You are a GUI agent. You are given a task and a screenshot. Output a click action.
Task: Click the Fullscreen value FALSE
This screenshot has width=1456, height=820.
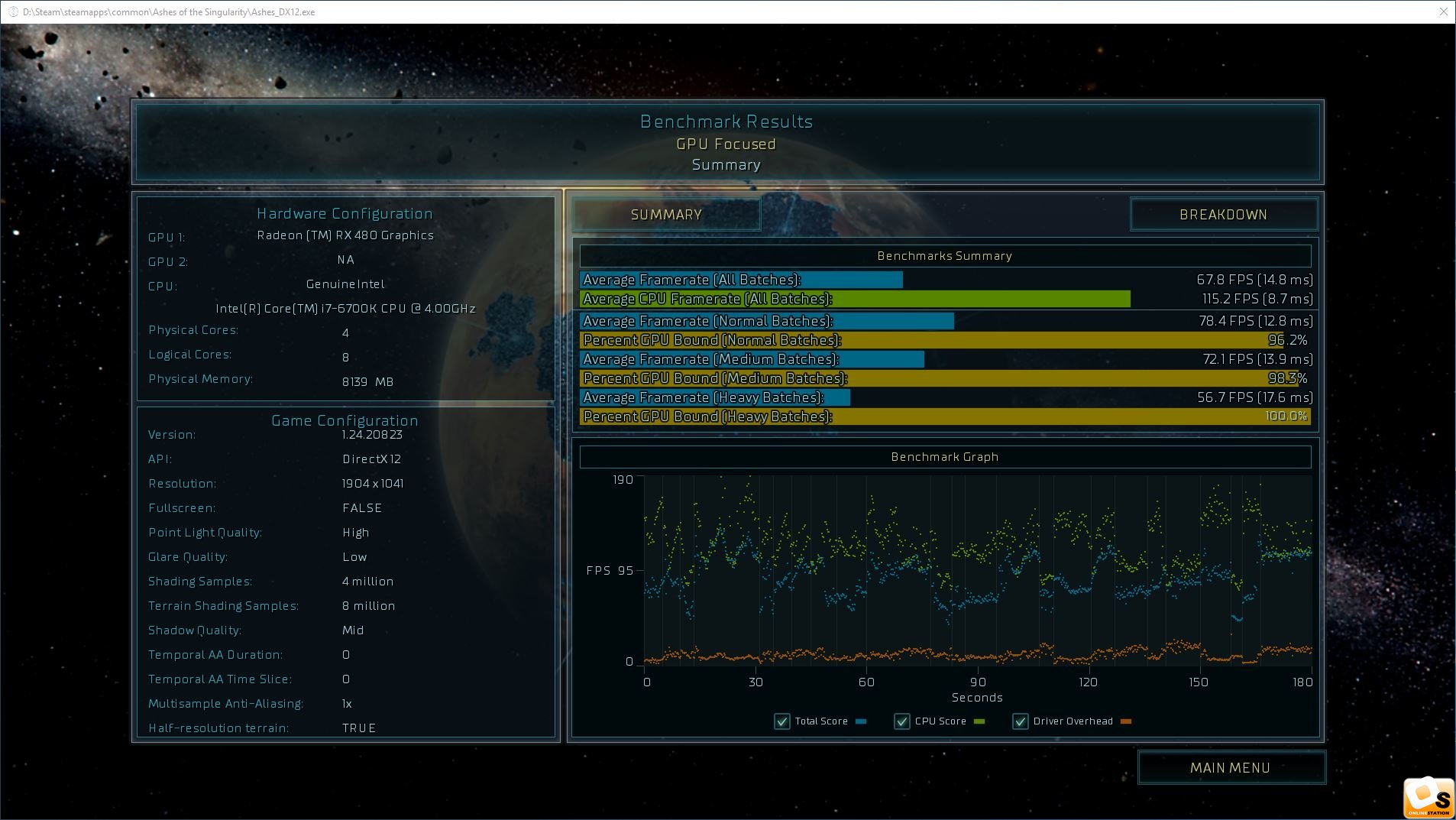tap(362, 508)
